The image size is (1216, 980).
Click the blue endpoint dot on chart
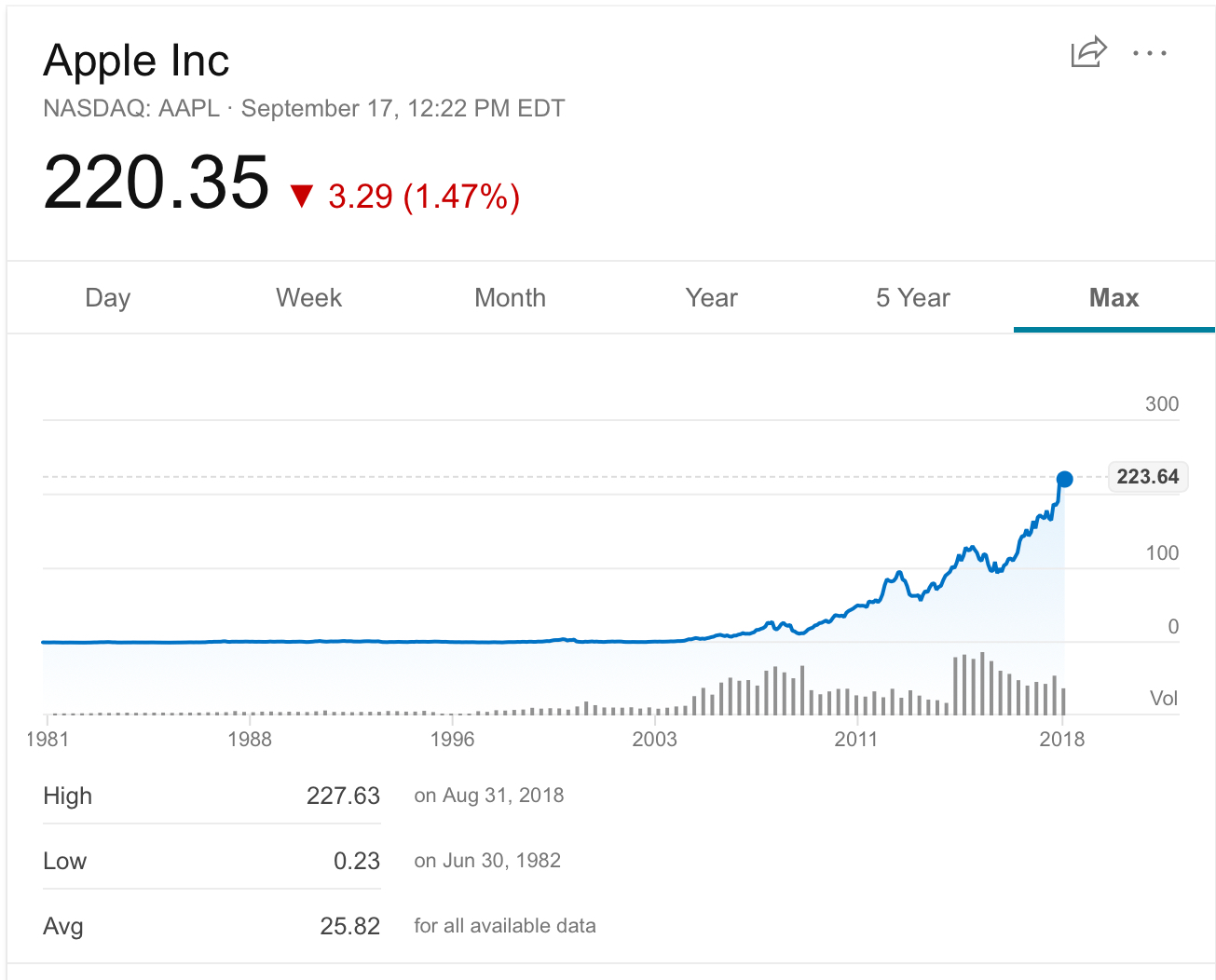pyautogui.click(x=1064, y=479)
